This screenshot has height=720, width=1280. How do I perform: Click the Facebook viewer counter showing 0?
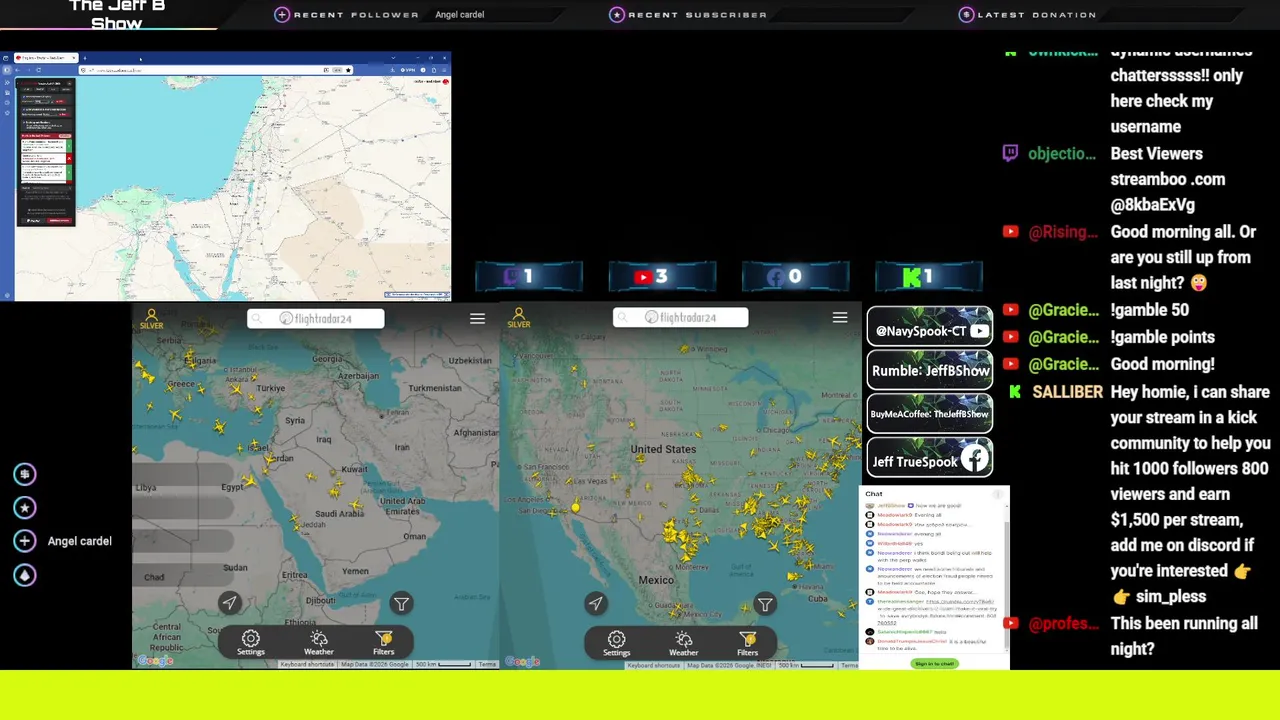(x=795, y=276)
